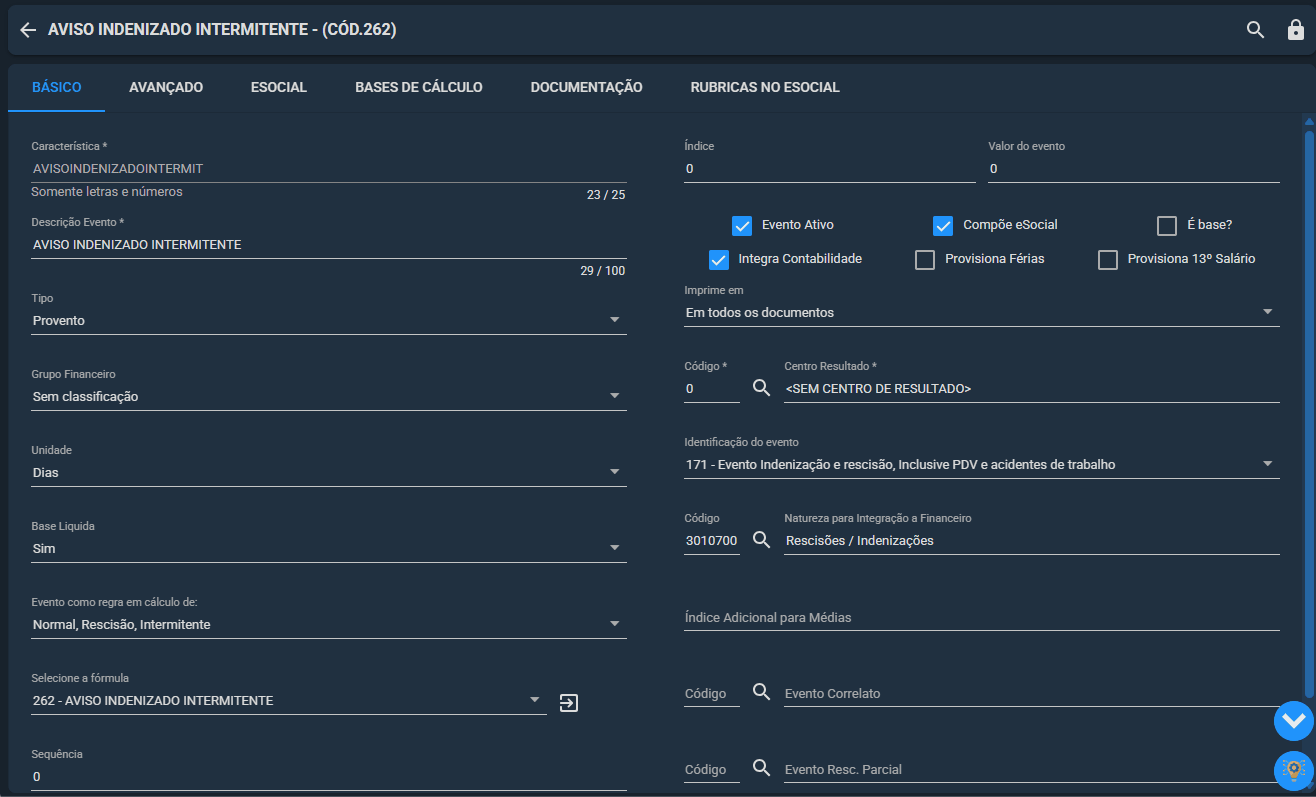Enable the Provisiona Férias checkbox
1316x797 pixels.
925,259
